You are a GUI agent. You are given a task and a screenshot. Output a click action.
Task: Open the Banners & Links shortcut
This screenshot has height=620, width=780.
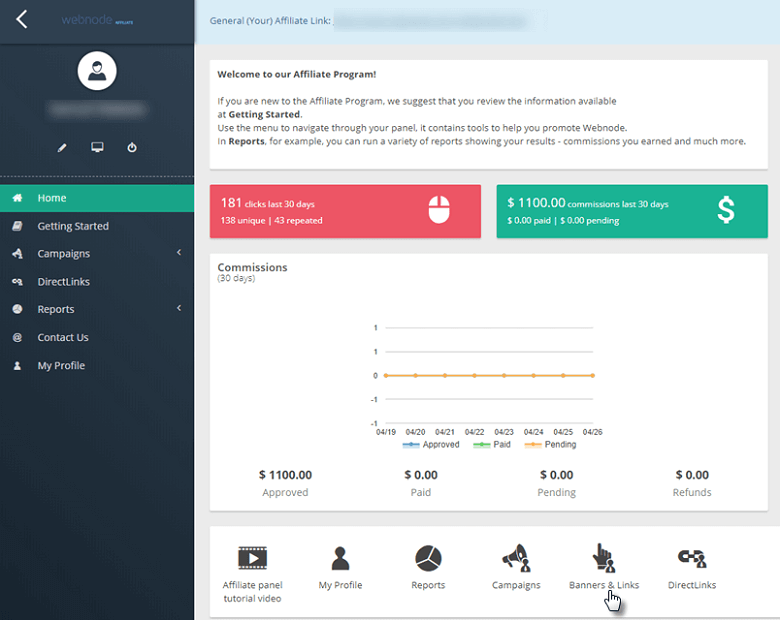click(x=604, y=558)
